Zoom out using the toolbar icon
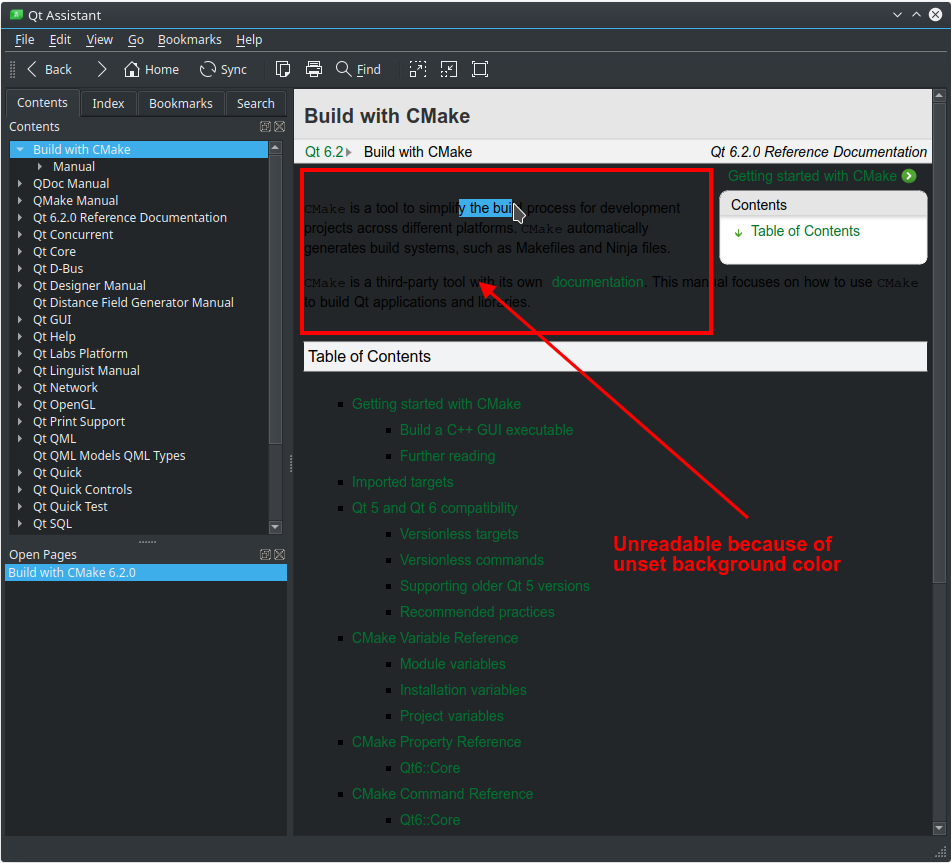Viewport: 951px width, 863px height. click(x=449, y=69)
